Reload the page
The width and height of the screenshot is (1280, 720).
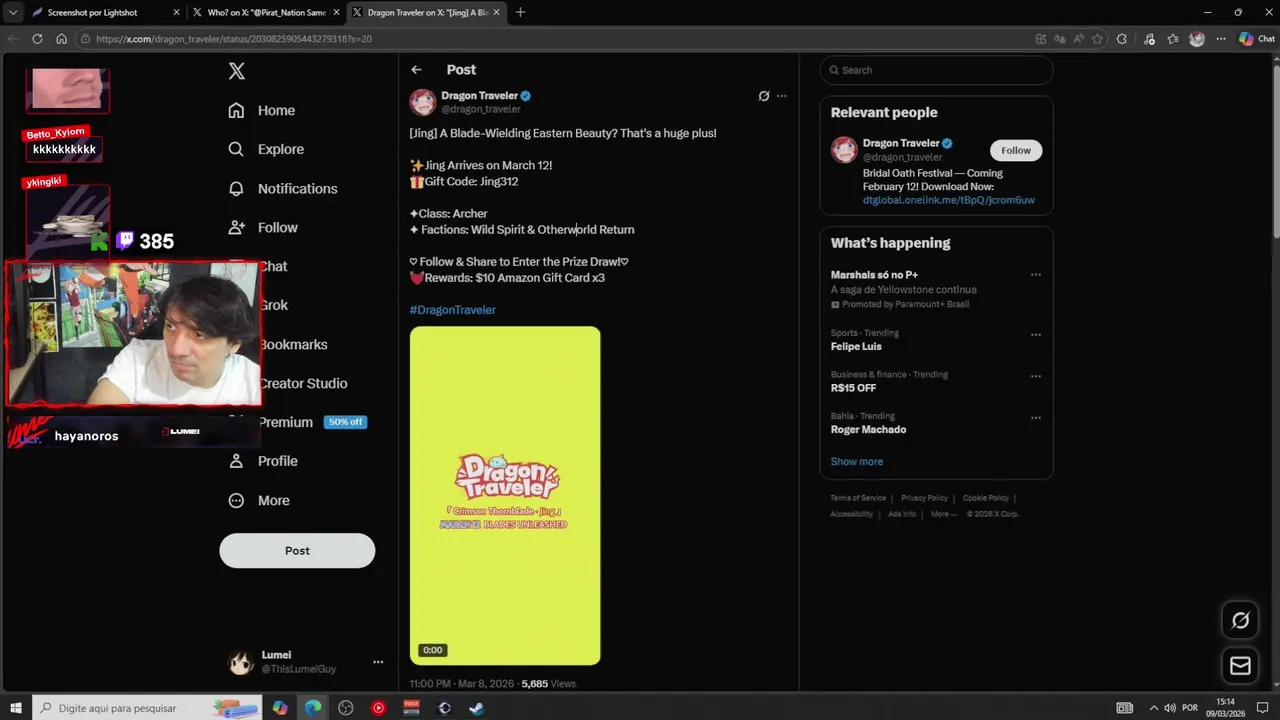click(x=37, y=39)
